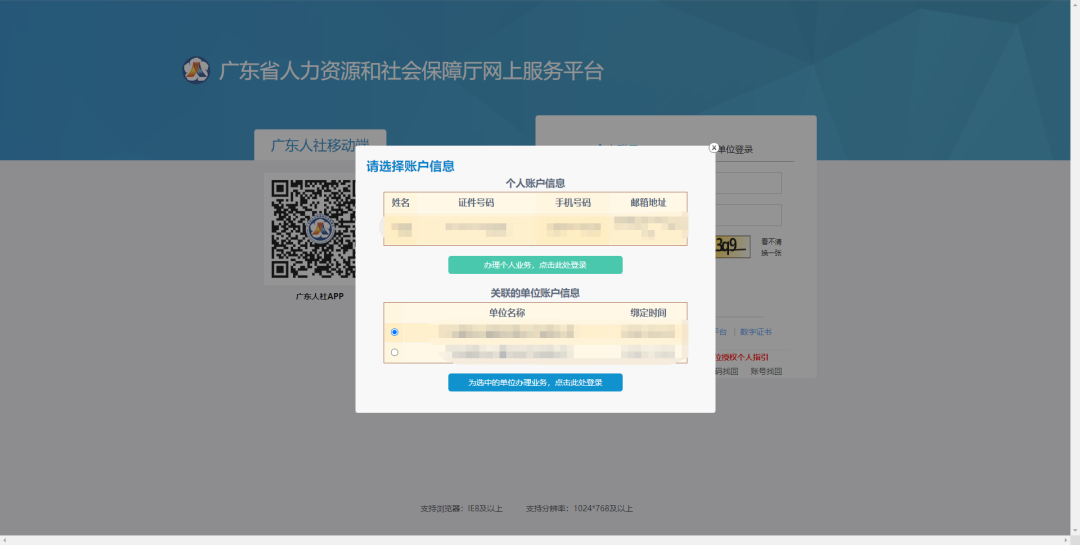The width and height of the screenshot is (1080, 545).
Task: Click the 绑定时间 column header
Action: [x=648, y=313]
